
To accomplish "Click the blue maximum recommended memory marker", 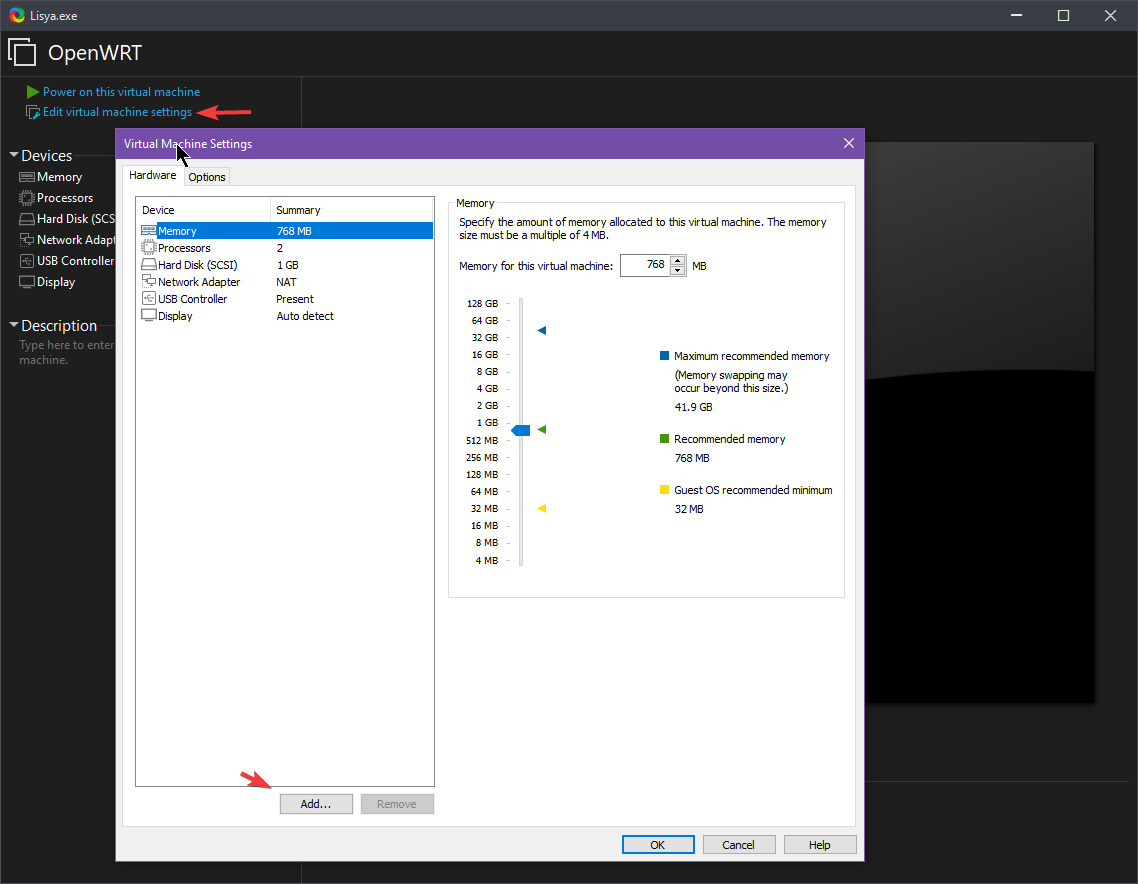I will click(541, 330).
